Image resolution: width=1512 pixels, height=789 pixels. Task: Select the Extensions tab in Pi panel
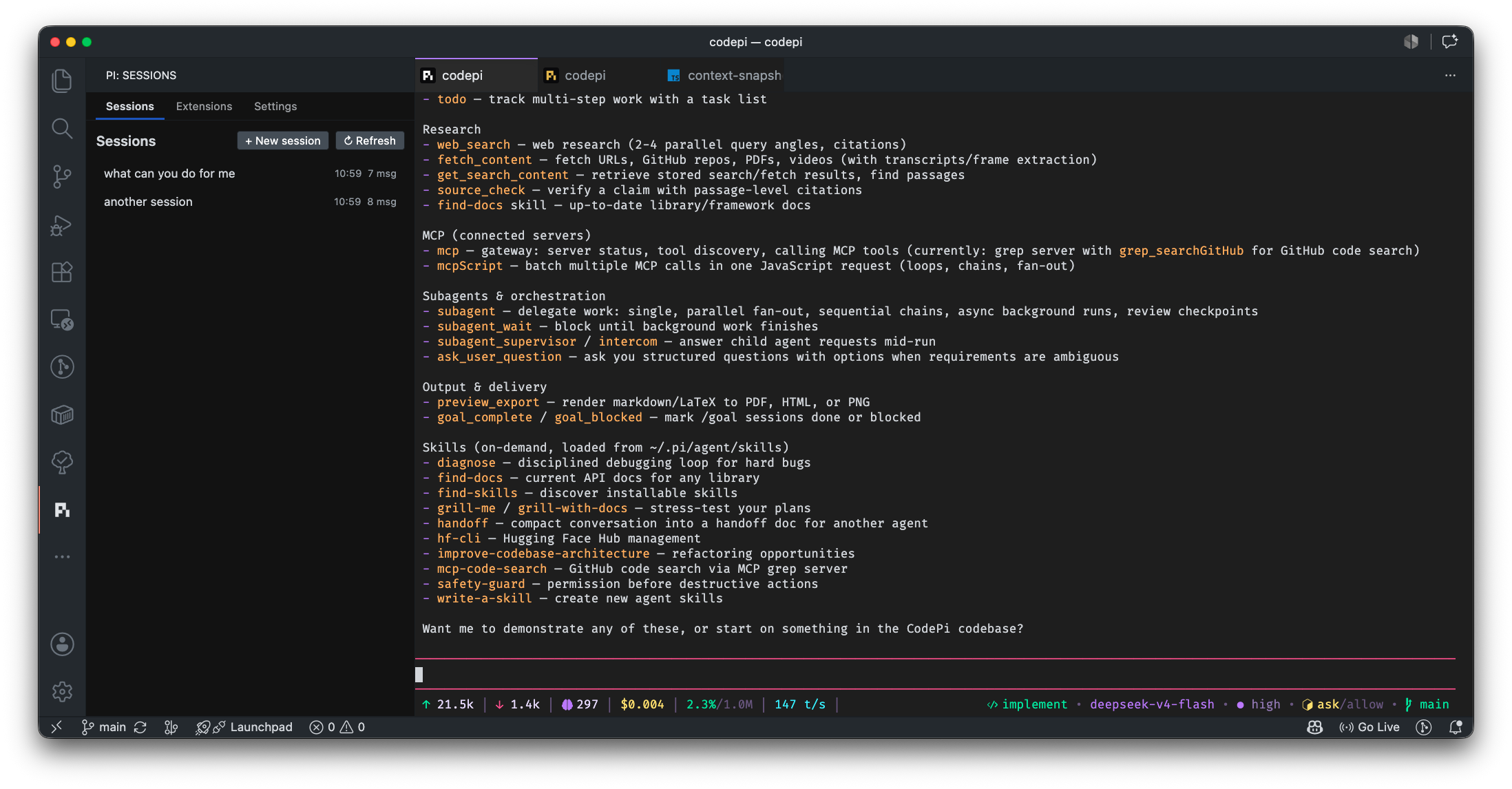[x=204, y=106]
